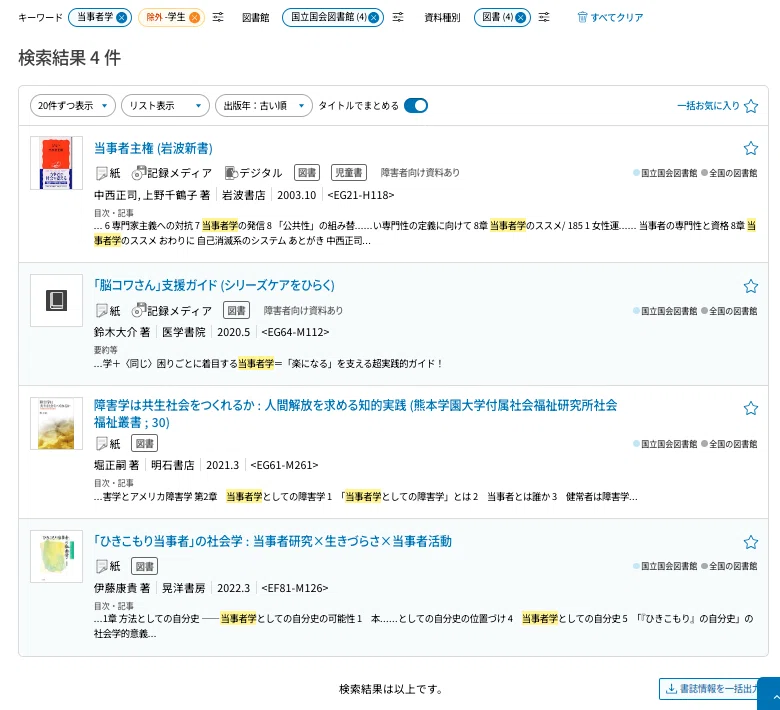Viewport: 780px width, 710px height.
Task: Click 全国の図書館 indicator on 当事者主権 row
Action: [x=729, y=173]
